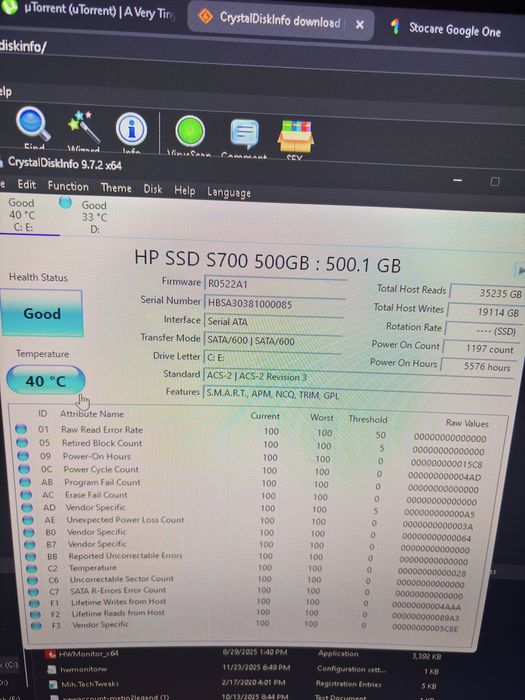Click the Attribute Name column header
This screenshot has height=700, width=525.
tap(92, 414)
